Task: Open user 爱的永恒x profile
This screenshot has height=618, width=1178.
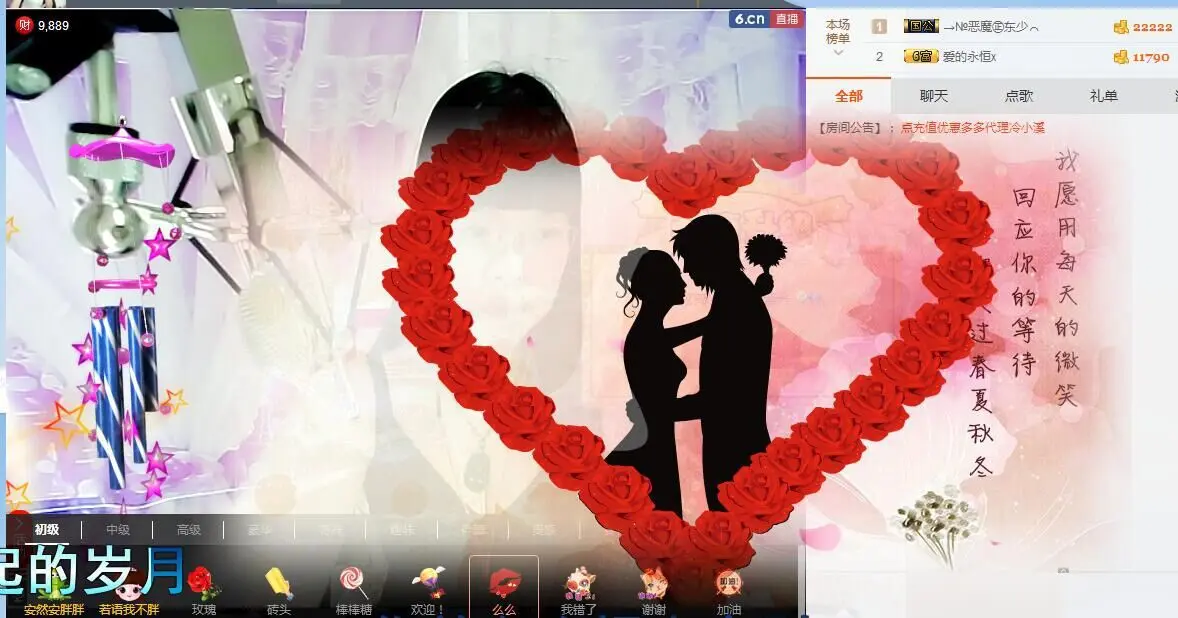Action: [x=969, y=56]
